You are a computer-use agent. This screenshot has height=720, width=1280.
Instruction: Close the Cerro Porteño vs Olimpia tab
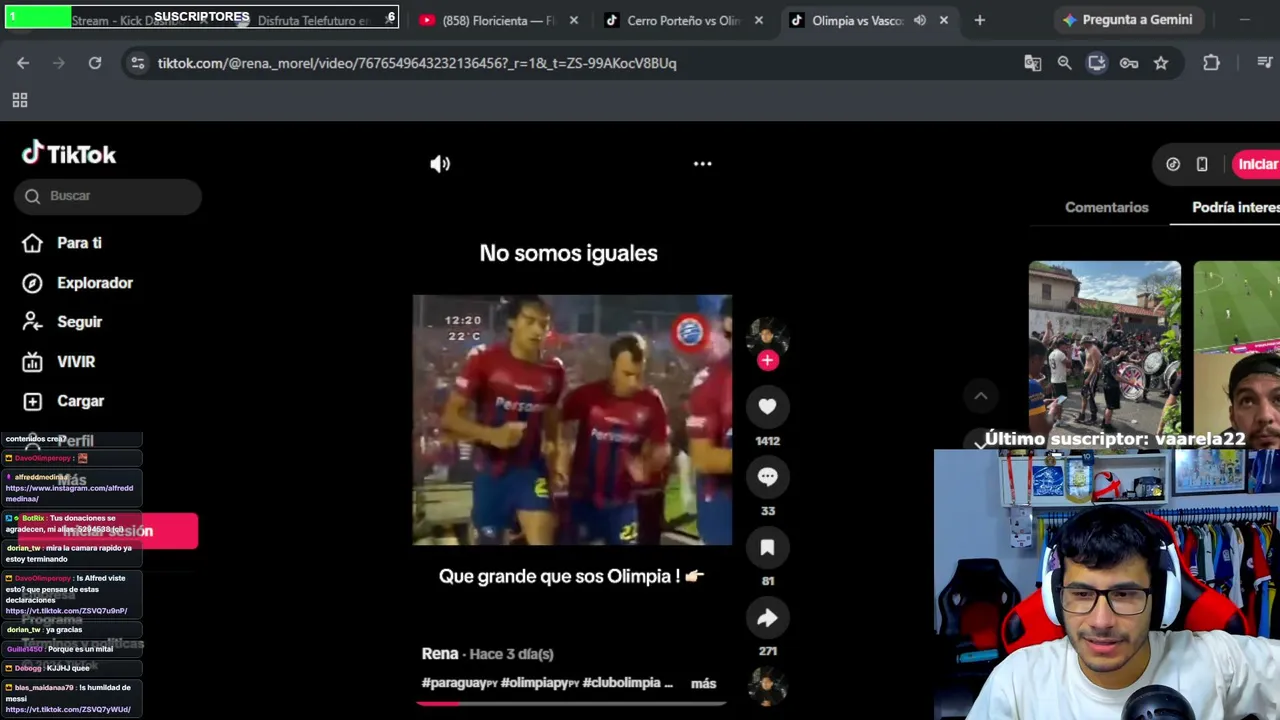click(x=758, y=20)
